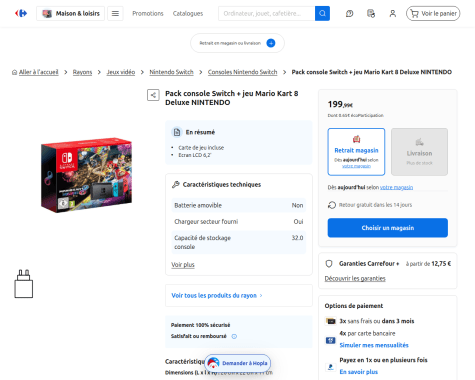475x380 pixels.
Task: Select the charger thumbnail image
Action: 24,284
